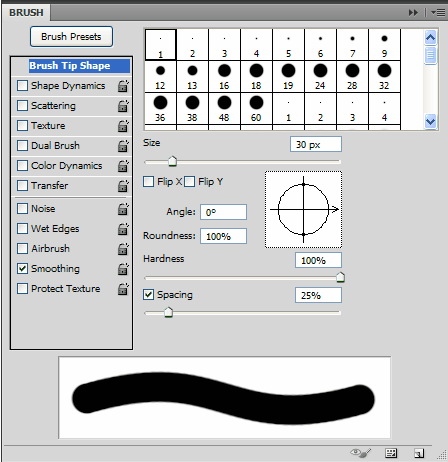The image size is (448, 462).
Task: Toggle the lock icon for Texture
Action: point(123,126)
